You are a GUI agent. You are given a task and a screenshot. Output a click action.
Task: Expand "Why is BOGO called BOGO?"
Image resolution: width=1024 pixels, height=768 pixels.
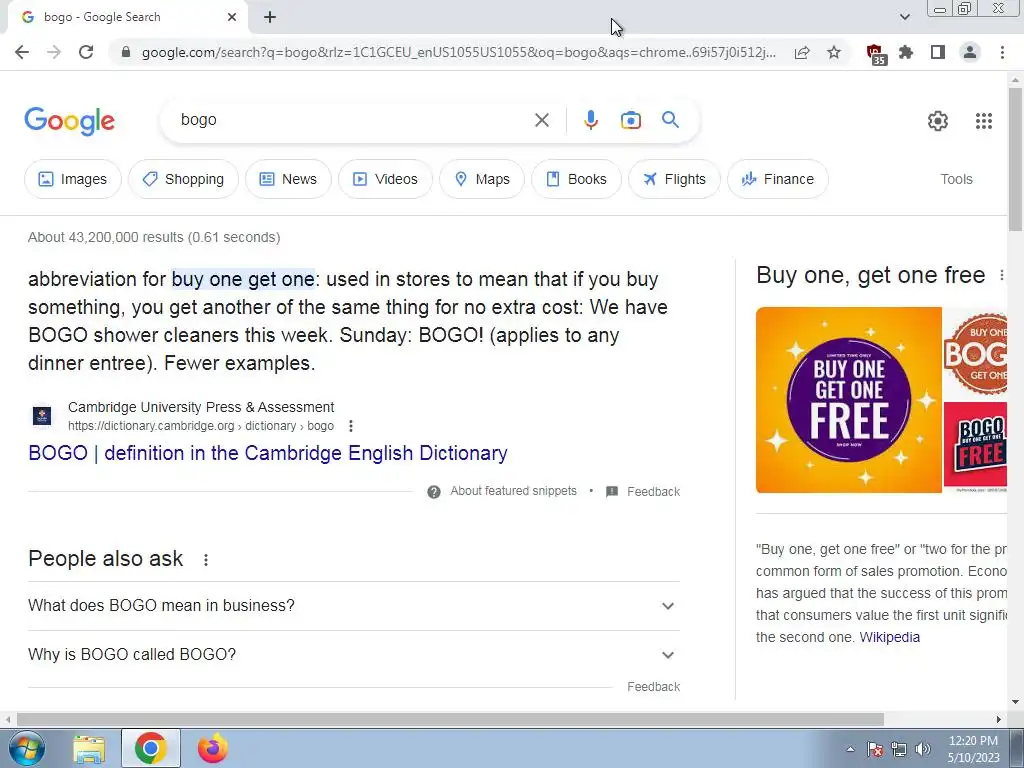353,654
